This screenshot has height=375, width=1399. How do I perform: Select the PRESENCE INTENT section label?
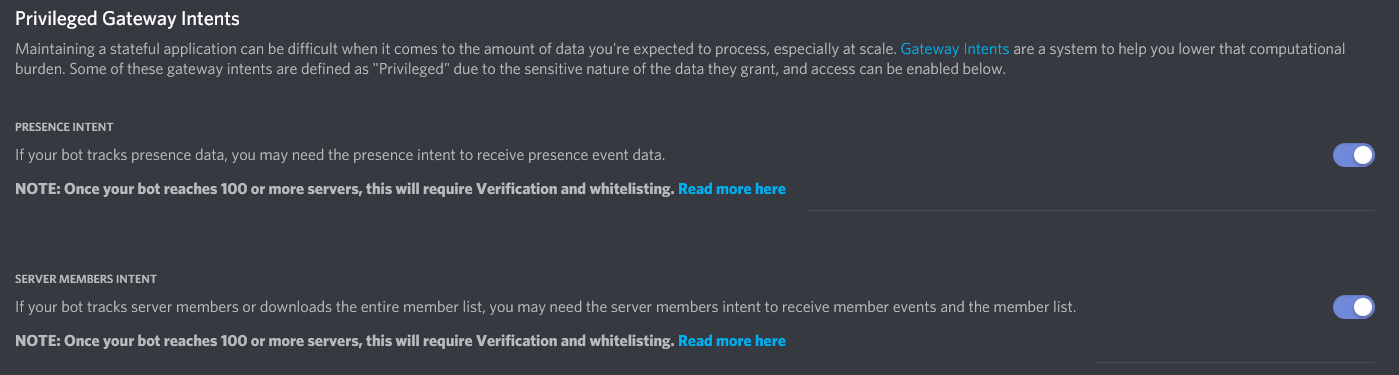64,127
